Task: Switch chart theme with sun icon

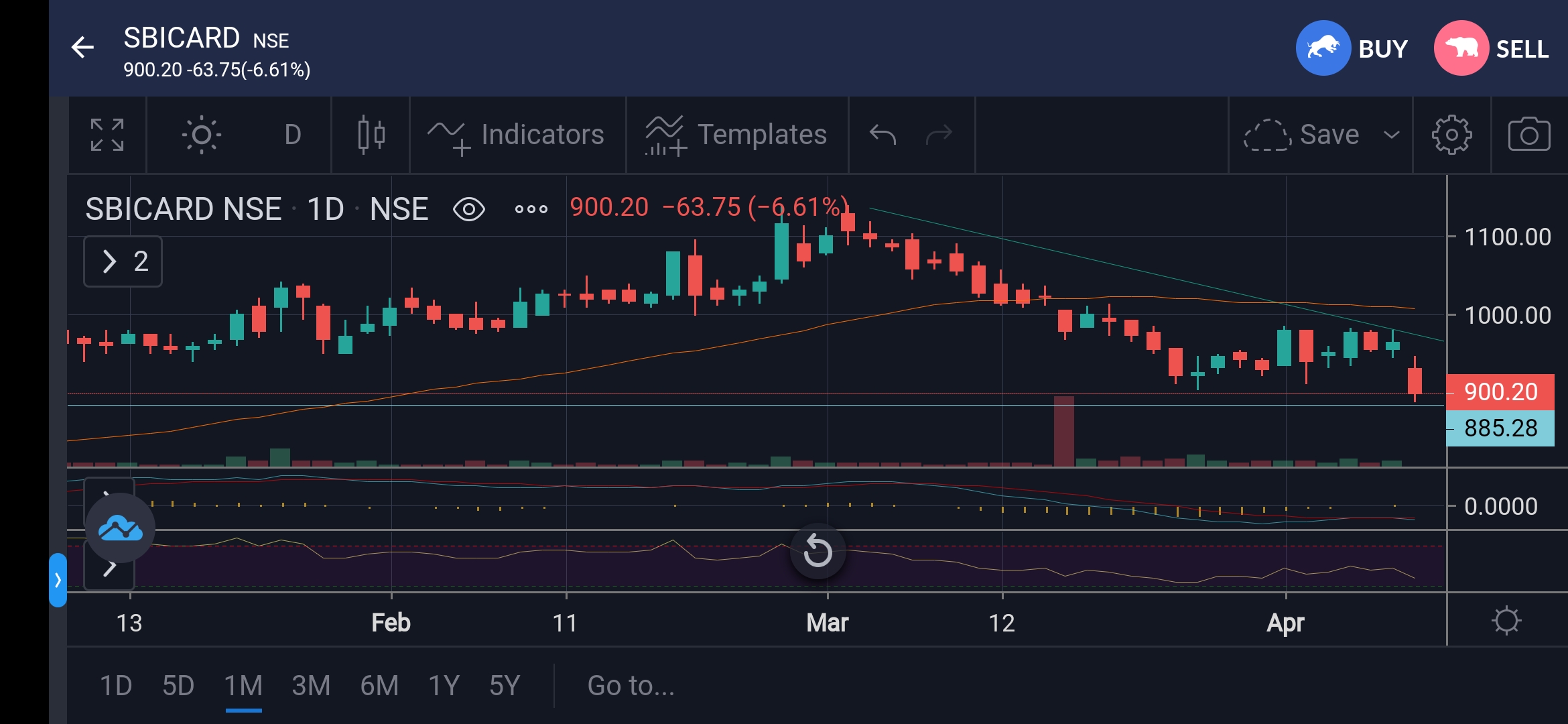Action: tap(201, 135)
